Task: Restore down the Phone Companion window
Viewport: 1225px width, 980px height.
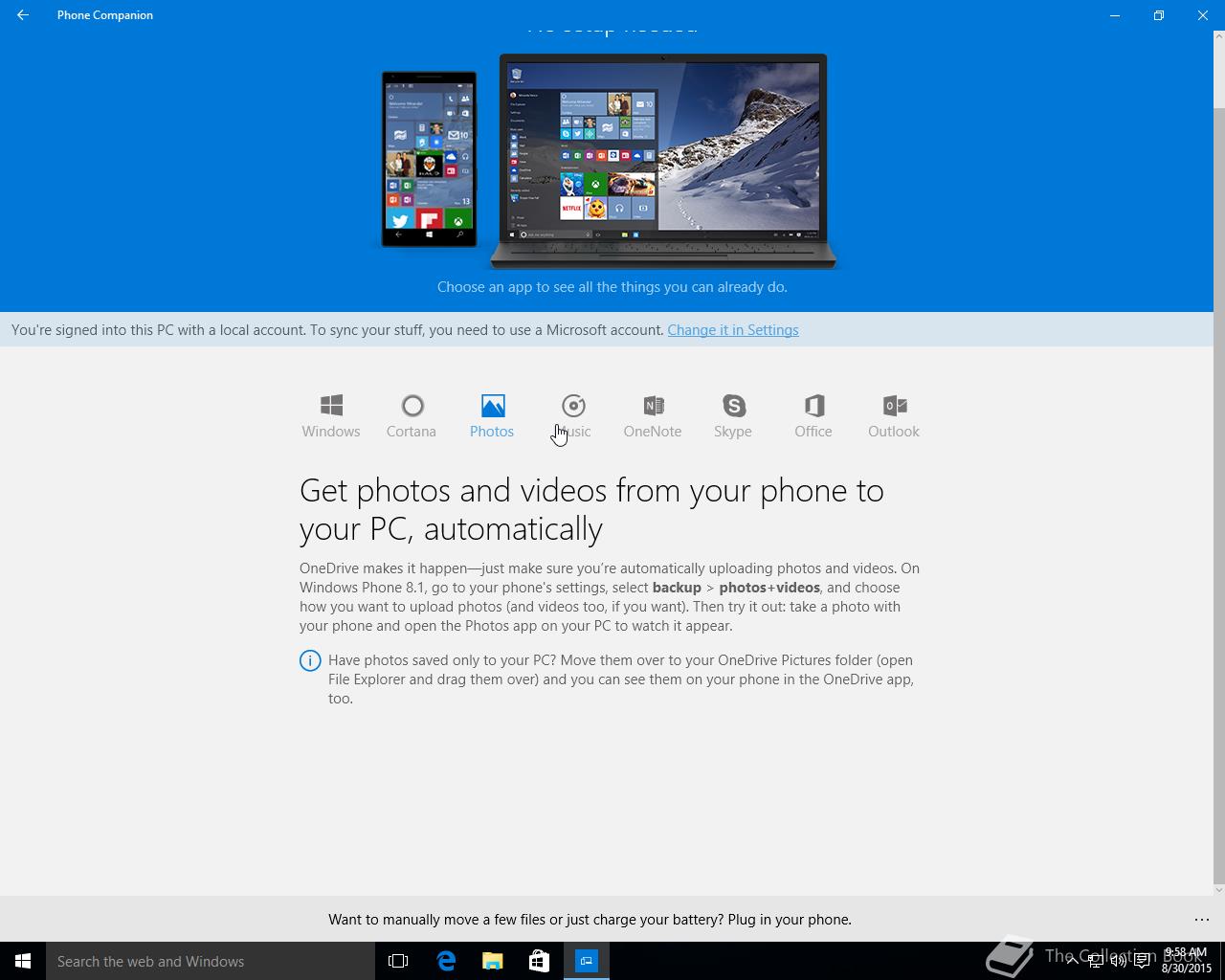Action: click(x=1159, y=15)
